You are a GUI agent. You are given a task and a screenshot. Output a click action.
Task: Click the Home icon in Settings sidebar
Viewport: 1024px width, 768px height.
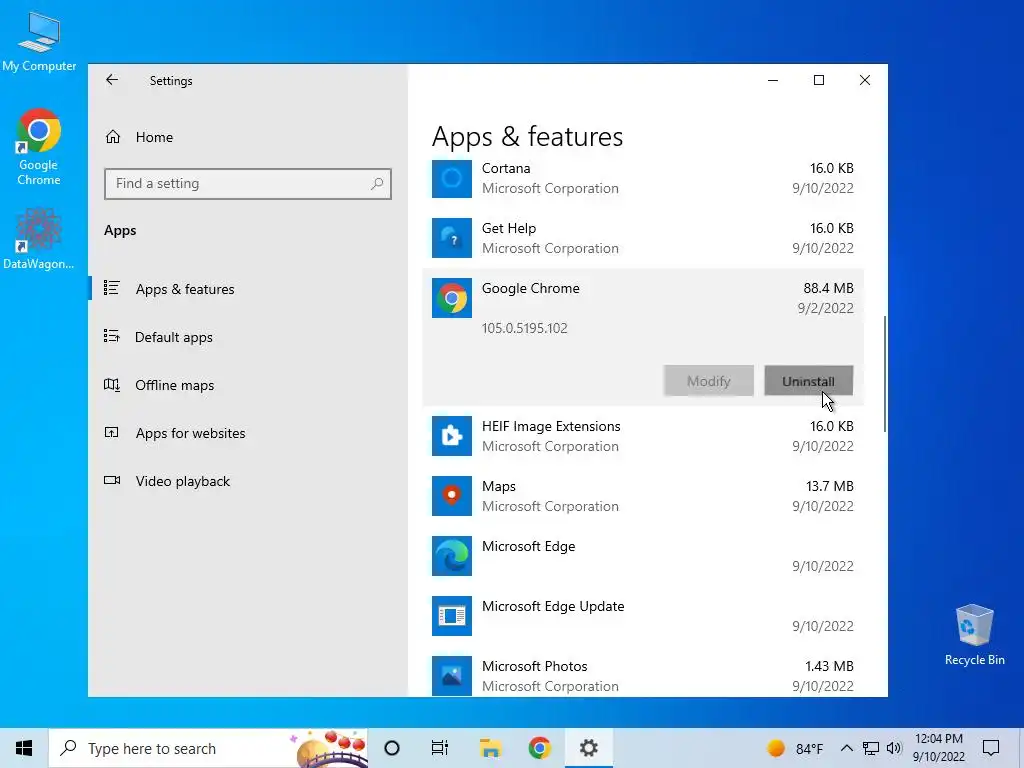[113, 136]
